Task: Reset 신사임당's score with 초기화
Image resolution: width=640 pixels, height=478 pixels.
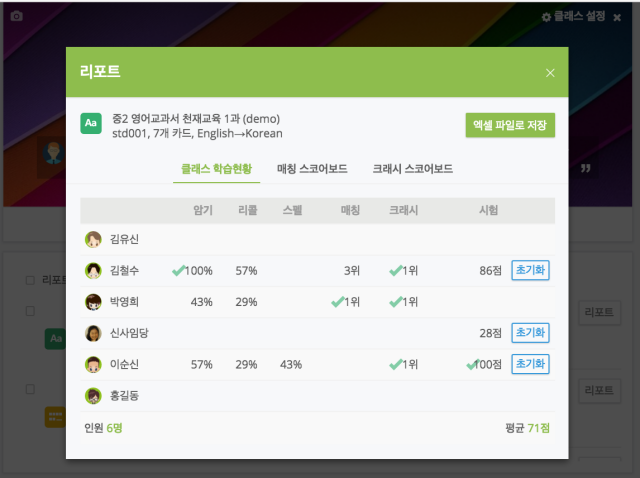Action: click(531, 333)
